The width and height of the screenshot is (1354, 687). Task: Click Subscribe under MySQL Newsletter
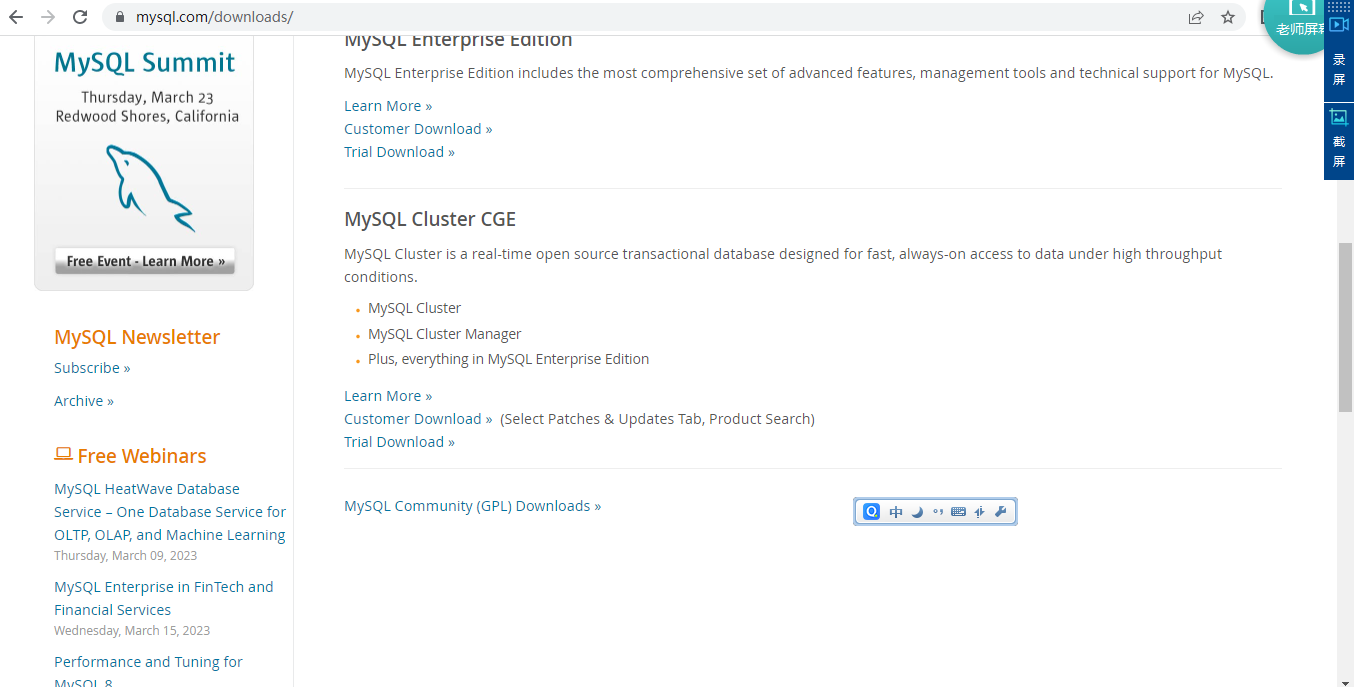pos(92,368)
